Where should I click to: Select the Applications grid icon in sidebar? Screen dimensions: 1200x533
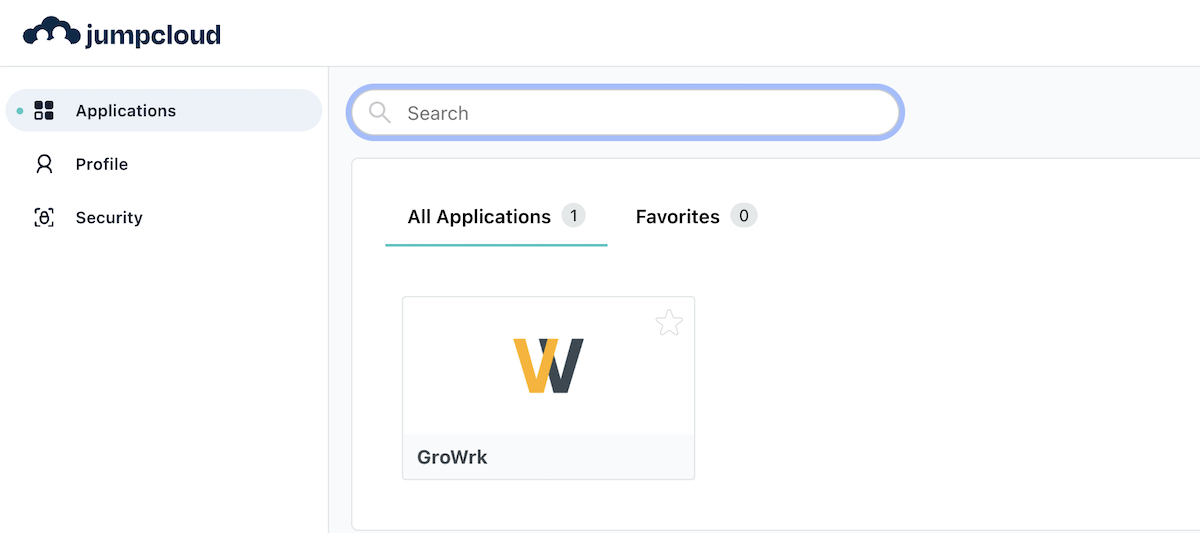[x=44, y=111]
